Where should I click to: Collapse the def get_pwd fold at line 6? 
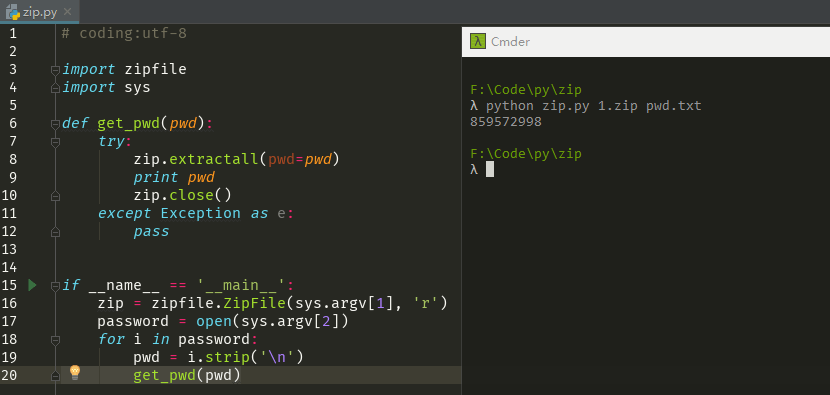click(55, 124)
